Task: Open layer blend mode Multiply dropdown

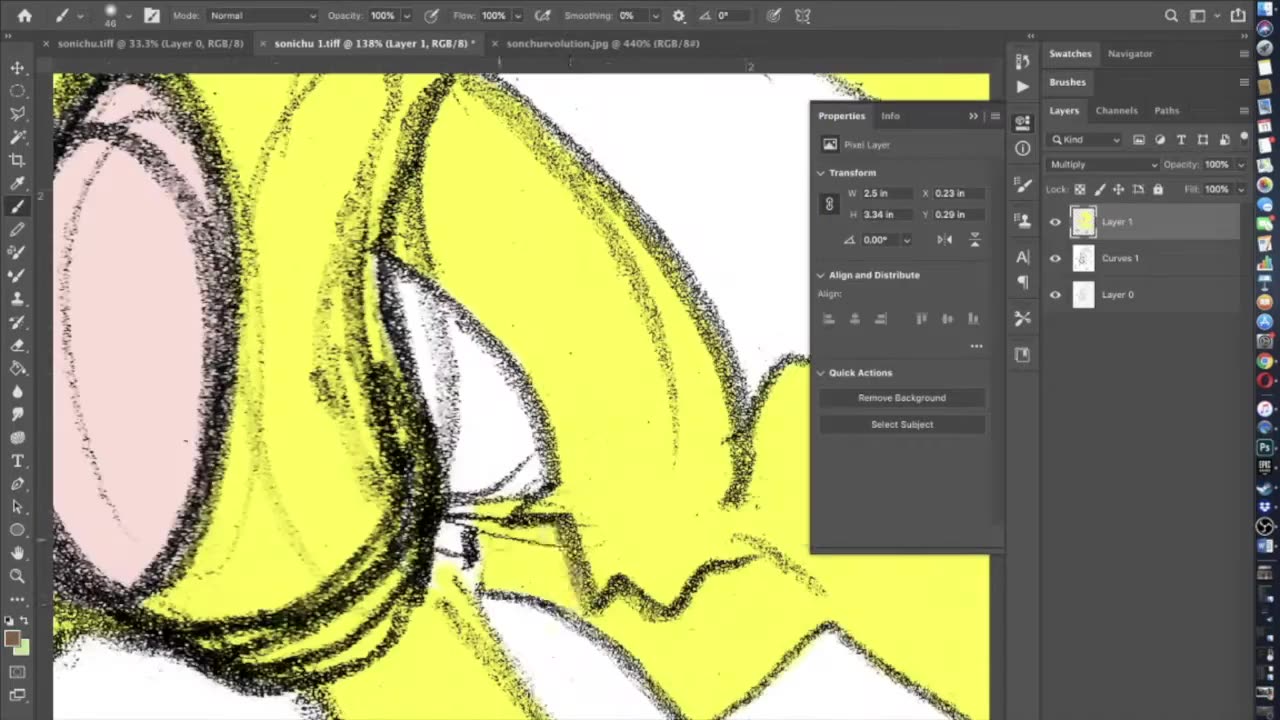Action: pyautogui.click(x=1103, y=164)
